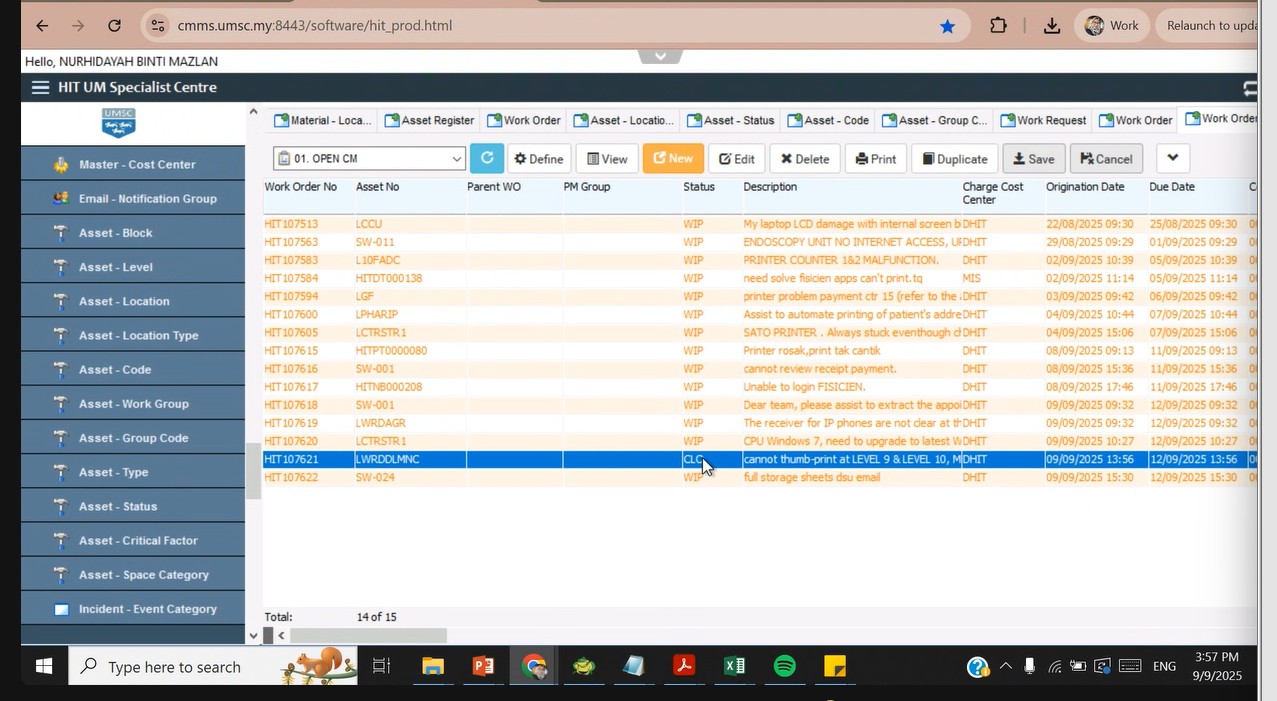Select work order row HIT107622
This screenshot has height=701, width=1277.
click(291, 478)
